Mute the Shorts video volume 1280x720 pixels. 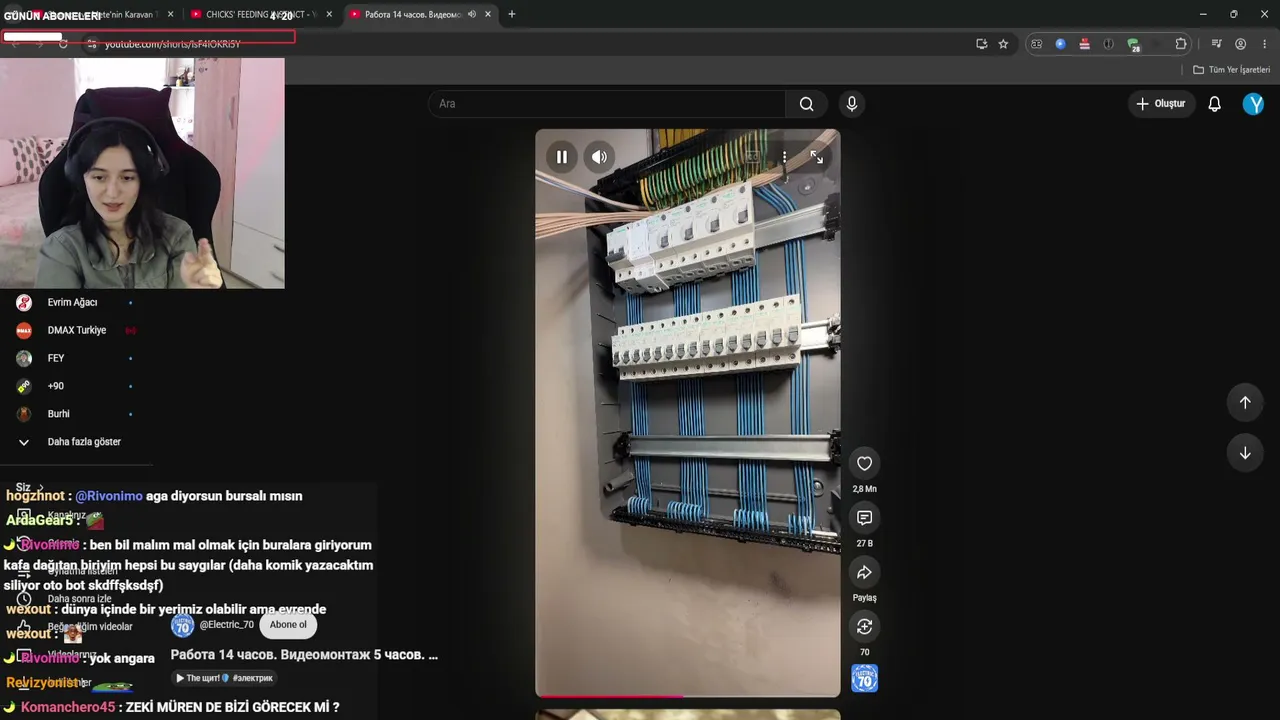point(599,157)
